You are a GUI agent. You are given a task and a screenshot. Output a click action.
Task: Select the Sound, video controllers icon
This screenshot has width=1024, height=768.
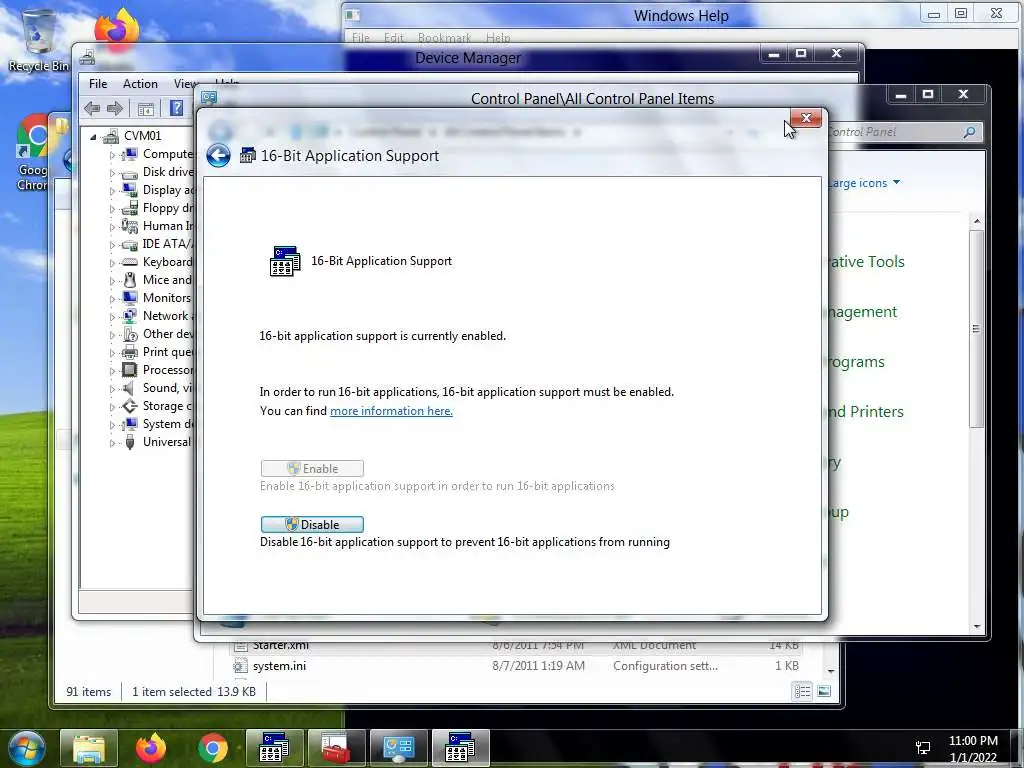pos(129,388)
